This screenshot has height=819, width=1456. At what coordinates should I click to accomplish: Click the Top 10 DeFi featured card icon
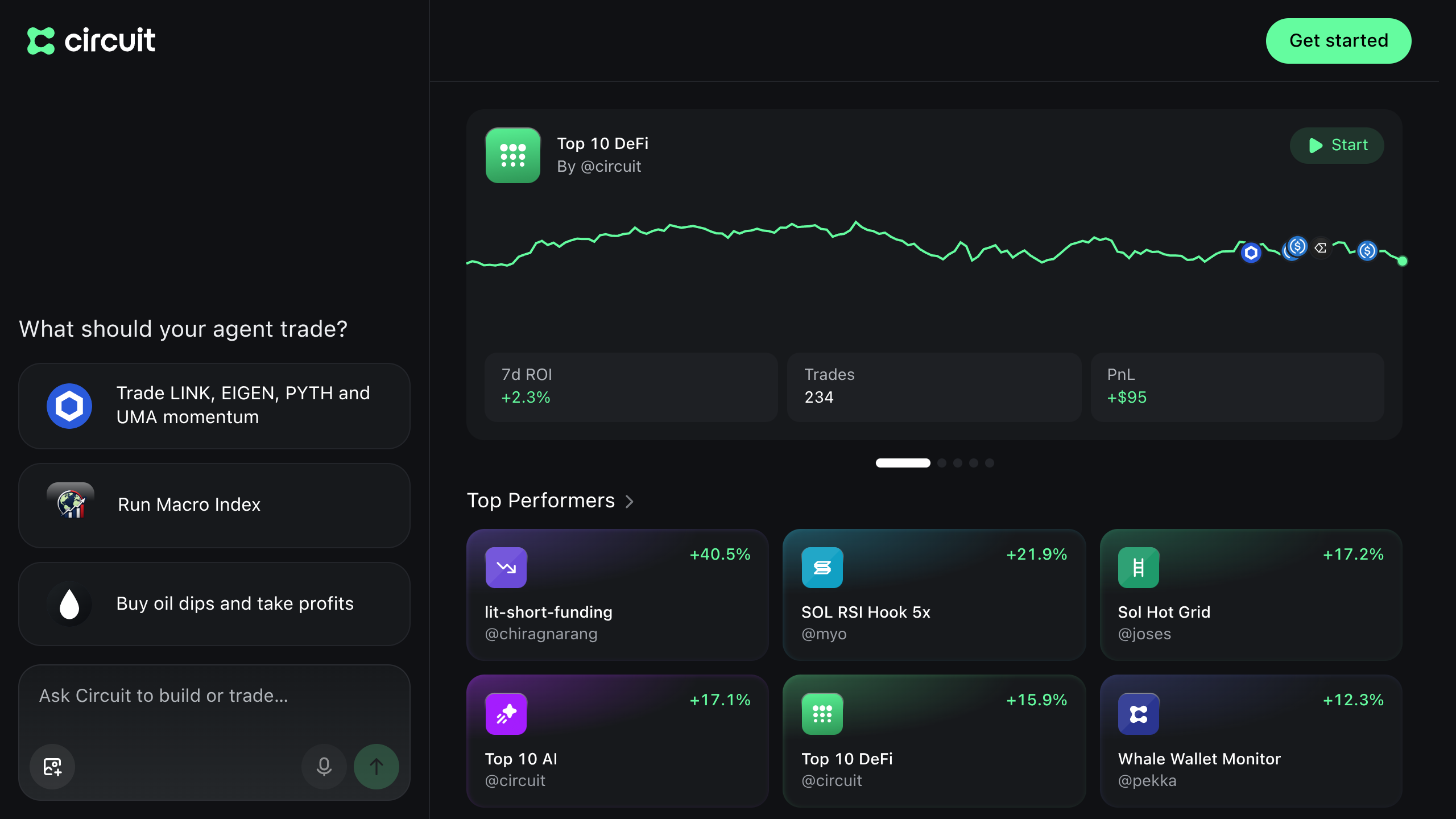tap(512, 155)
